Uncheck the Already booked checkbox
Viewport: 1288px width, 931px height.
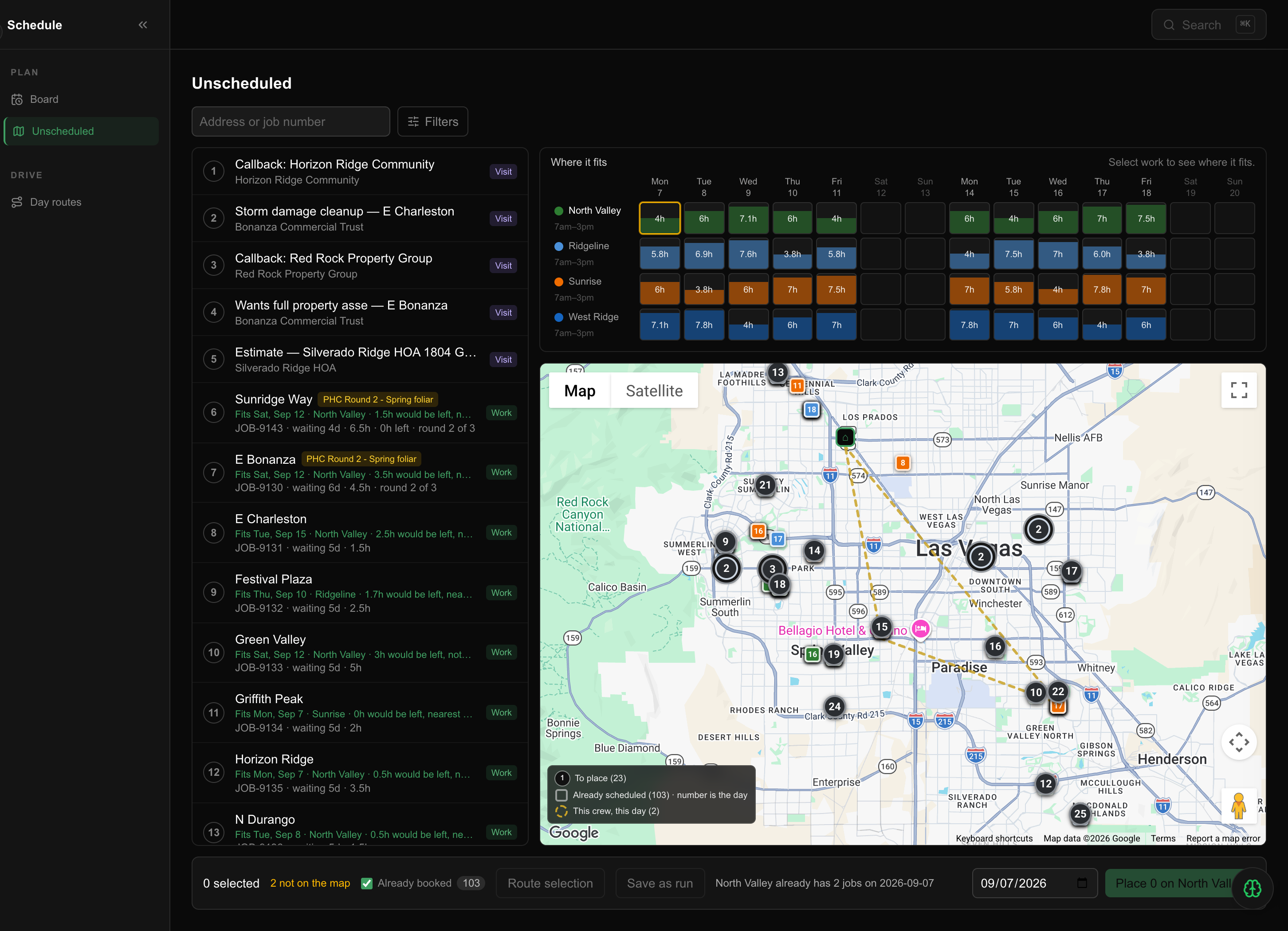[367, 883]
